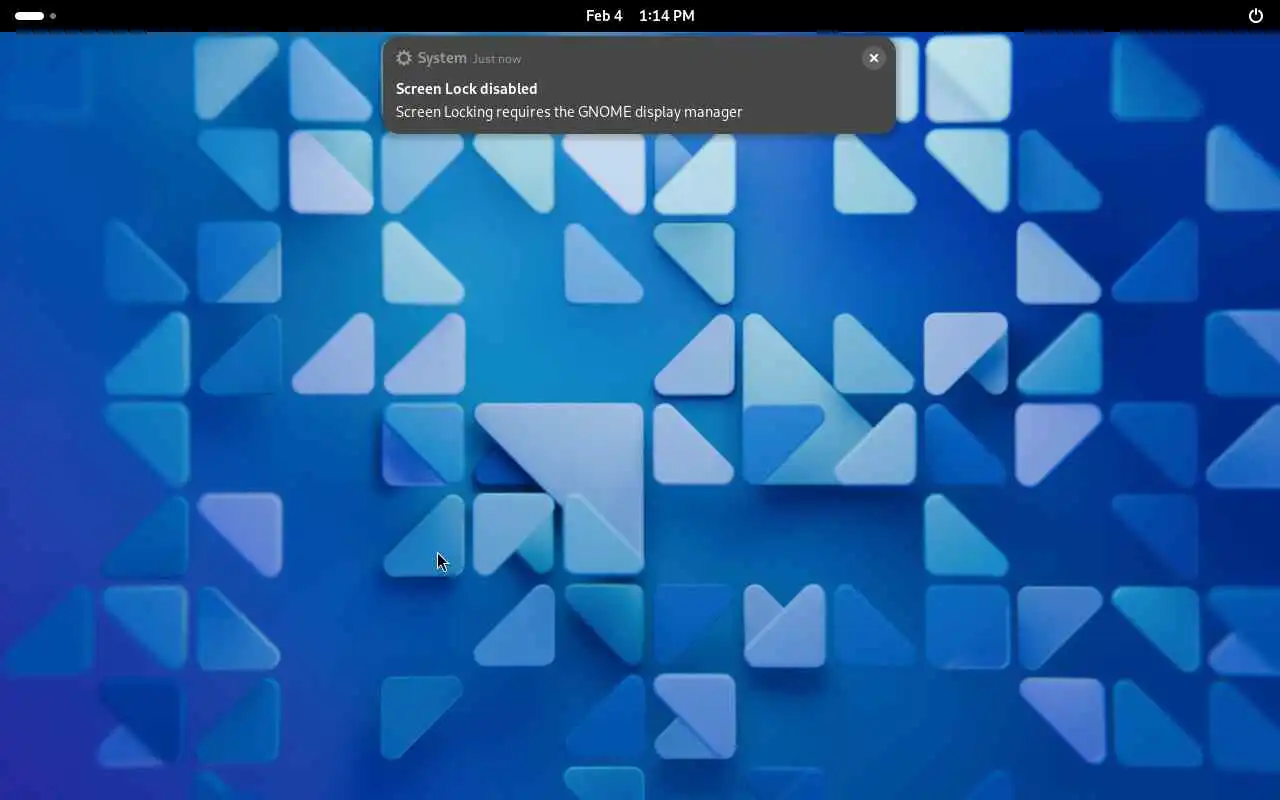This screenshot has height=800, width=1280.
Task: Open the clock and calendar menu
Action: (x=640, y=16)
